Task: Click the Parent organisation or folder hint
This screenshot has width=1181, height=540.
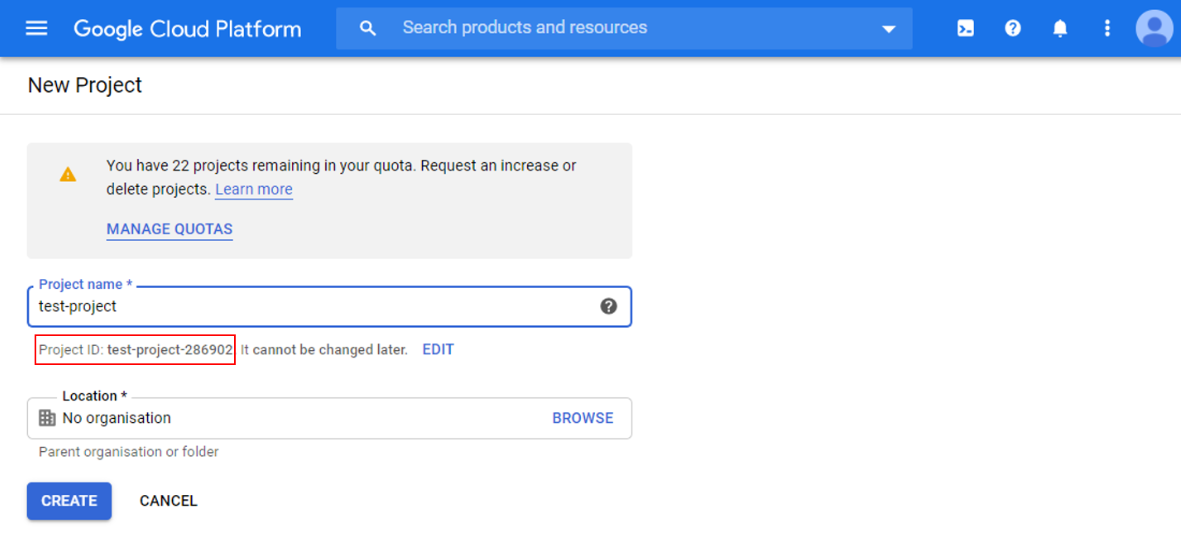Action: point(129,452)
